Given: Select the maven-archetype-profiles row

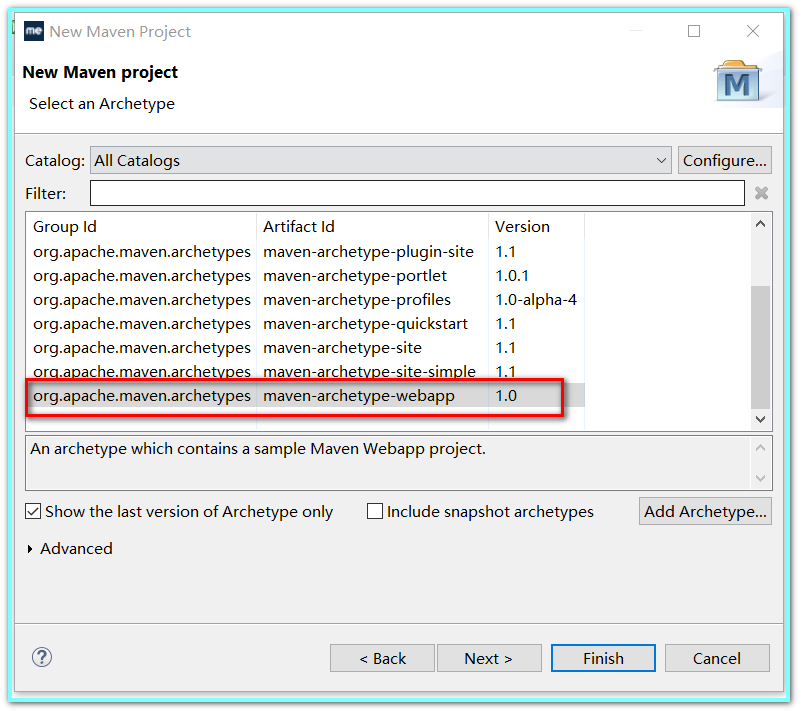Looking at the screenshot, I should [x=305, y=300].
